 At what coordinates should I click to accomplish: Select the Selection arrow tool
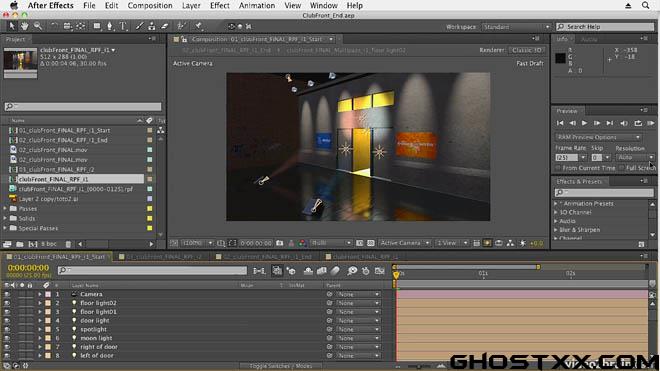(12, 26)
